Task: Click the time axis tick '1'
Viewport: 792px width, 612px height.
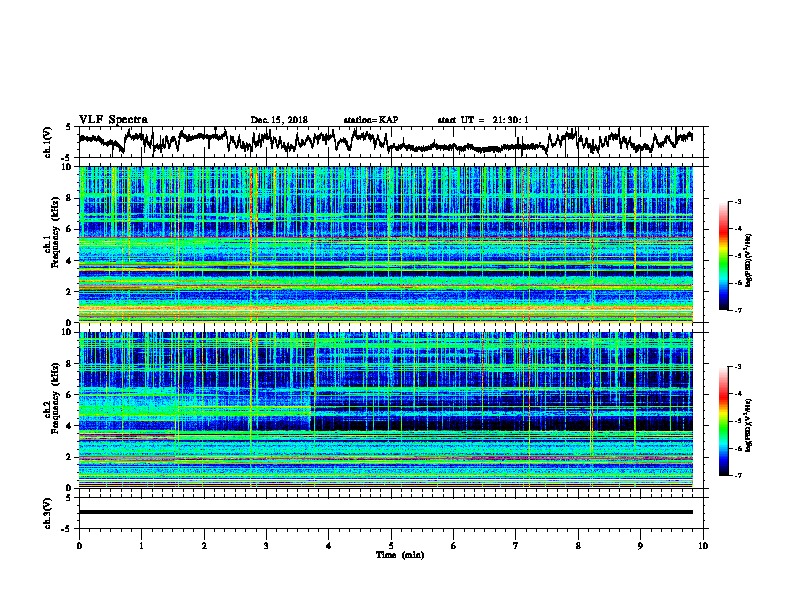Action: (141, 546)
